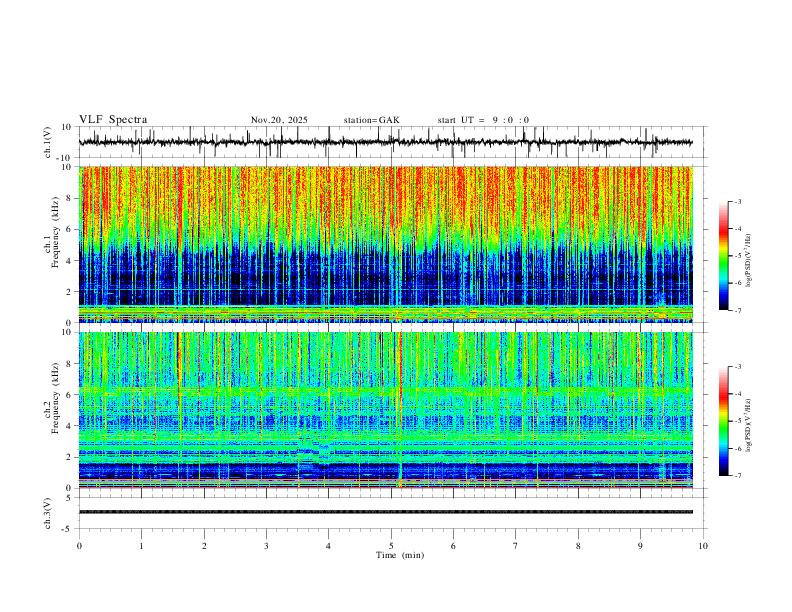The image size is (792, 612).
Task: Click the time axis tick label '7'
Action: click(516, 546)
